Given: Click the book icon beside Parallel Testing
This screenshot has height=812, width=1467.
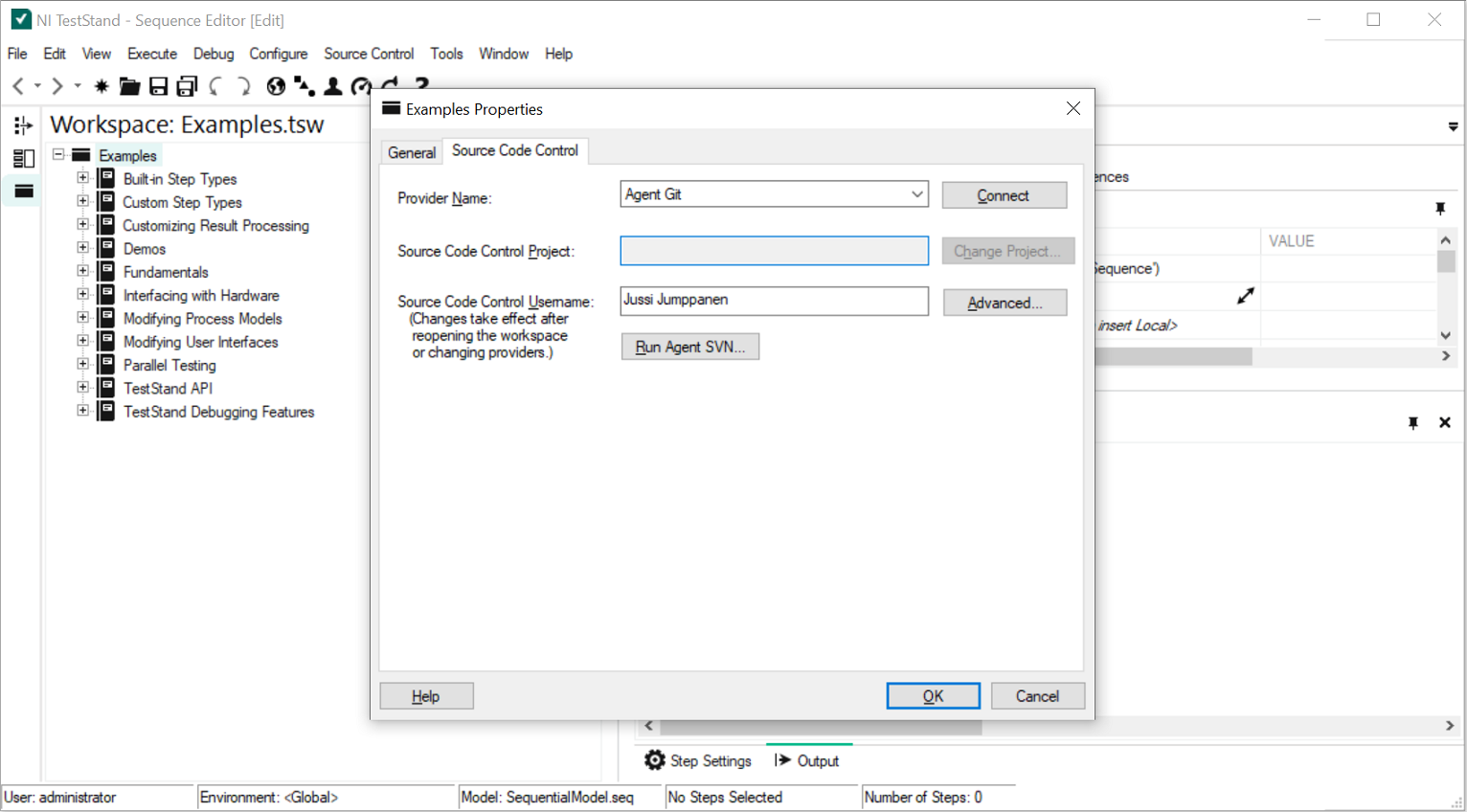Looking at the screenshot, I should click(106, 365).
